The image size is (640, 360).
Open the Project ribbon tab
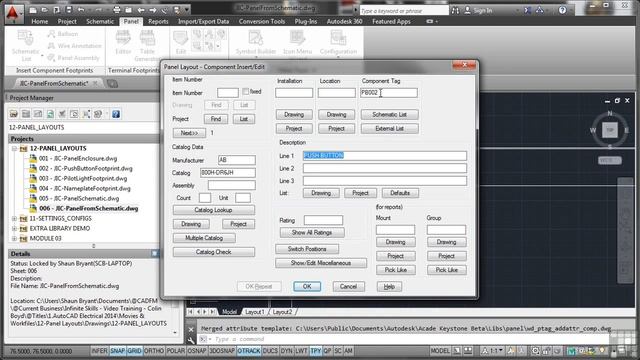[x=67, y=21]
